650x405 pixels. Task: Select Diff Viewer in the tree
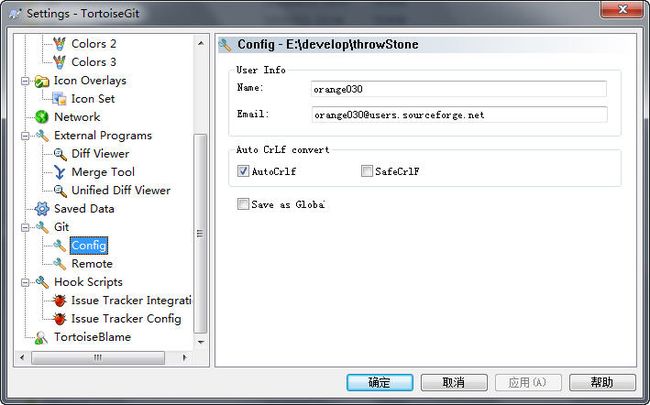100,154
